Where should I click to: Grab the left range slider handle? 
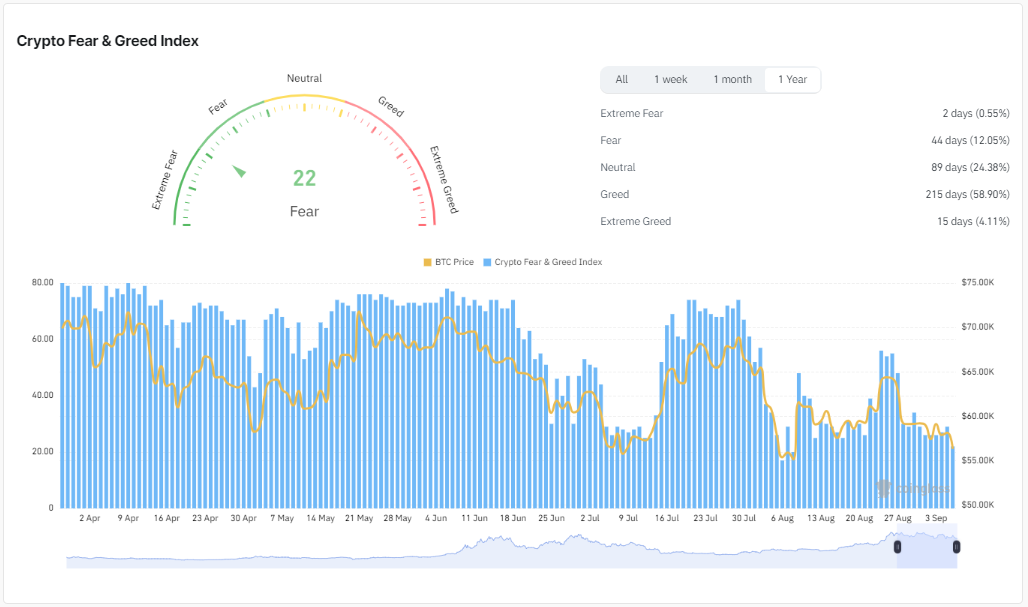click(x=898, y=547)
